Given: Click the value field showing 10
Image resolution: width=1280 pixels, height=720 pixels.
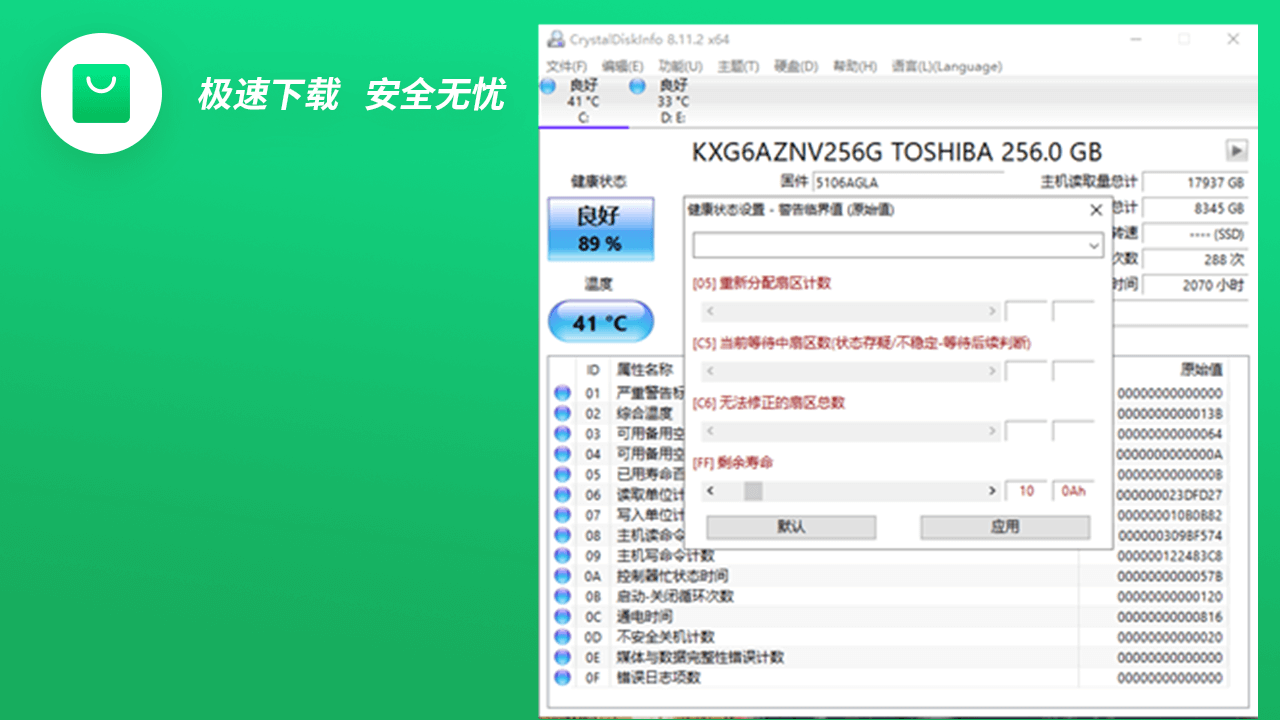Looking at the screenshot, I should pyautogui.click(x=1024, y=491).
